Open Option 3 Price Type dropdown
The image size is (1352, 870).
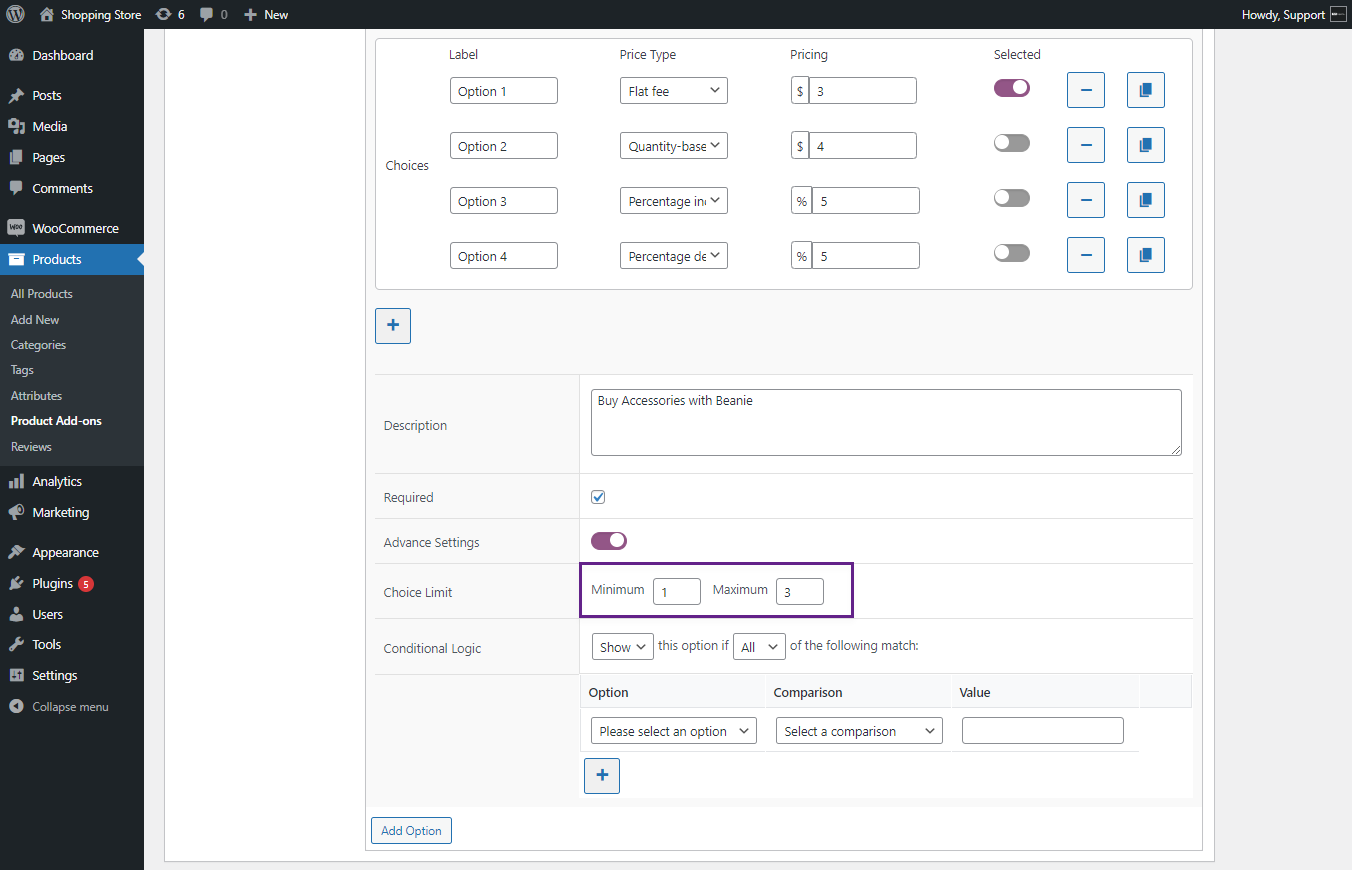[x=674, y=201]
